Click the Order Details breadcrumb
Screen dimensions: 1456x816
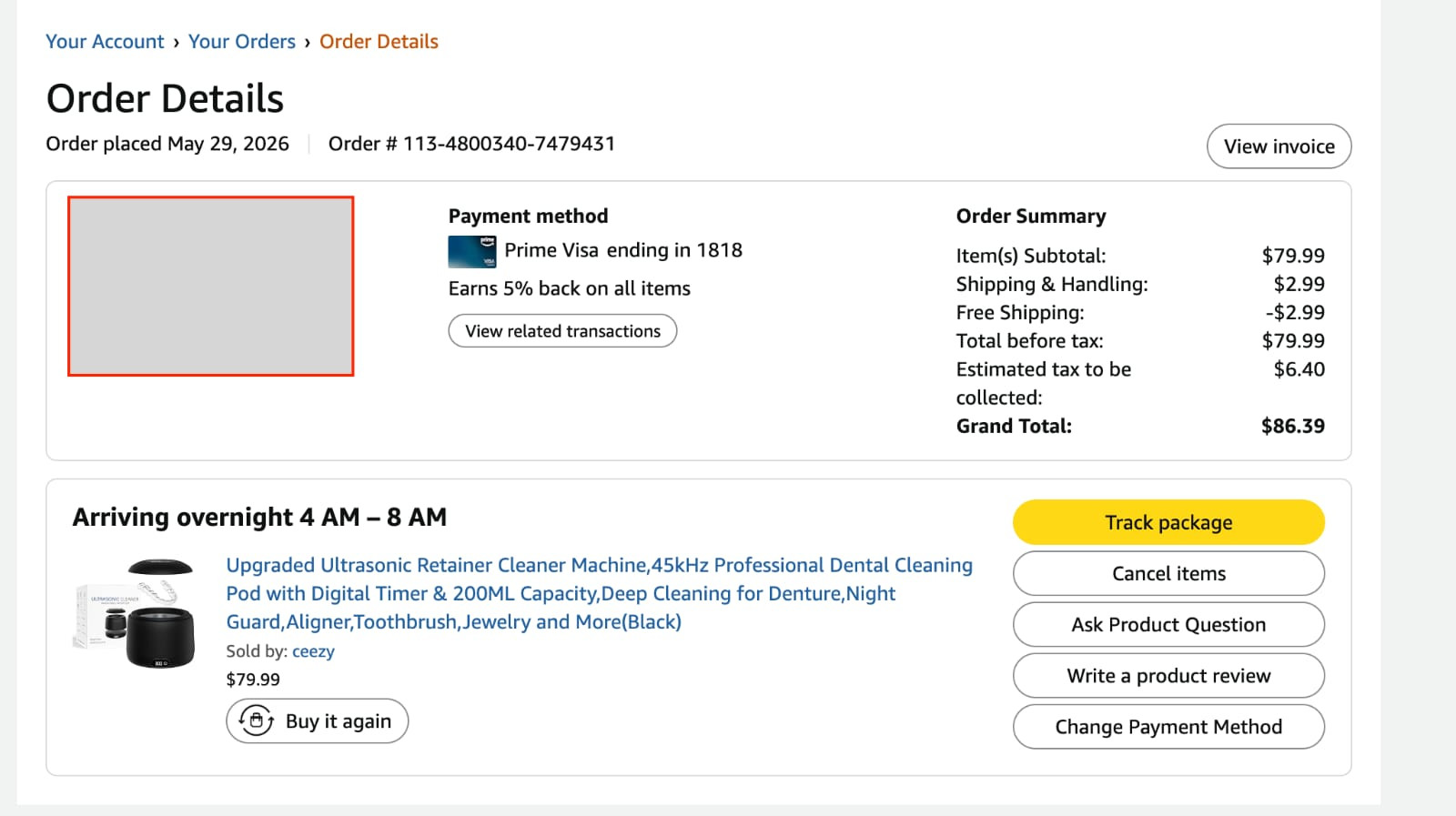coord(379,42)
